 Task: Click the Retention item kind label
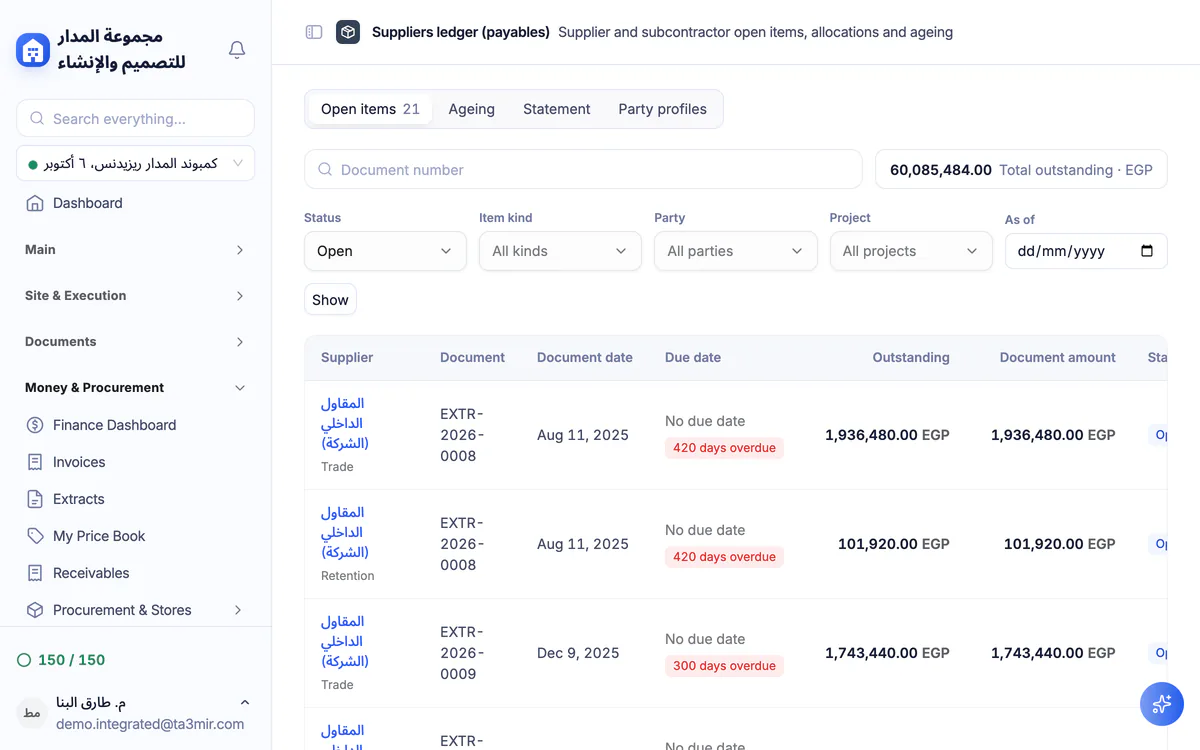click(347, 576)
